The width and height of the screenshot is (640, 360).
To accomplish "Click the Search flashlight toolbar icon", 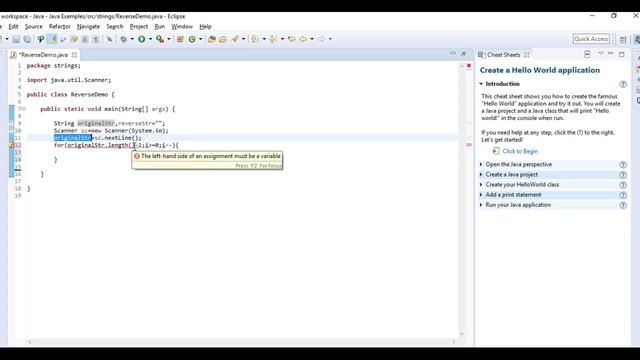I will [x=235, y=39].
